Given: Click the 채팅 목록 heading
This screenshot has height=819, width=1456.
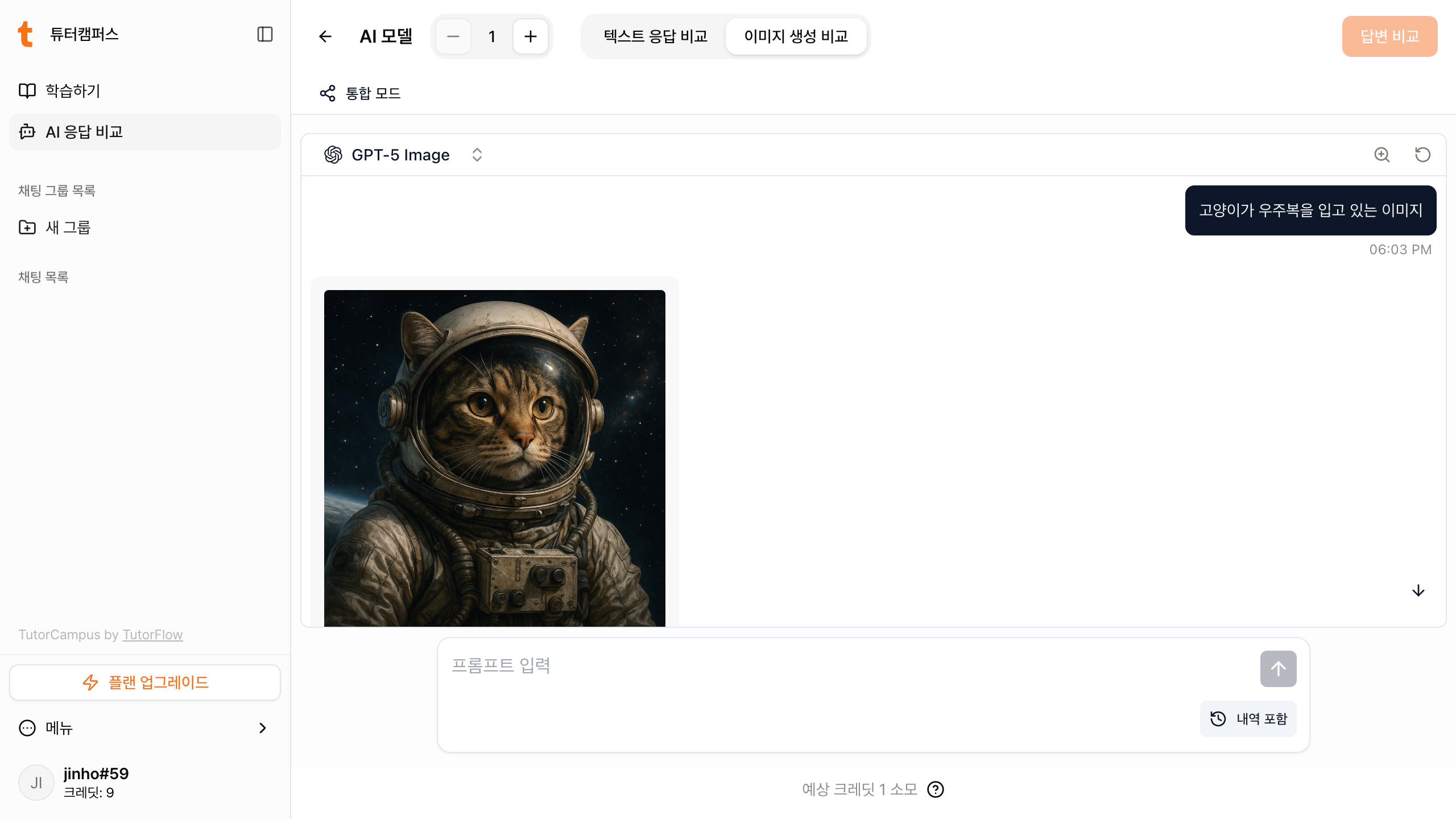Looking at the screenshot, I should click(x=43, y=277).
